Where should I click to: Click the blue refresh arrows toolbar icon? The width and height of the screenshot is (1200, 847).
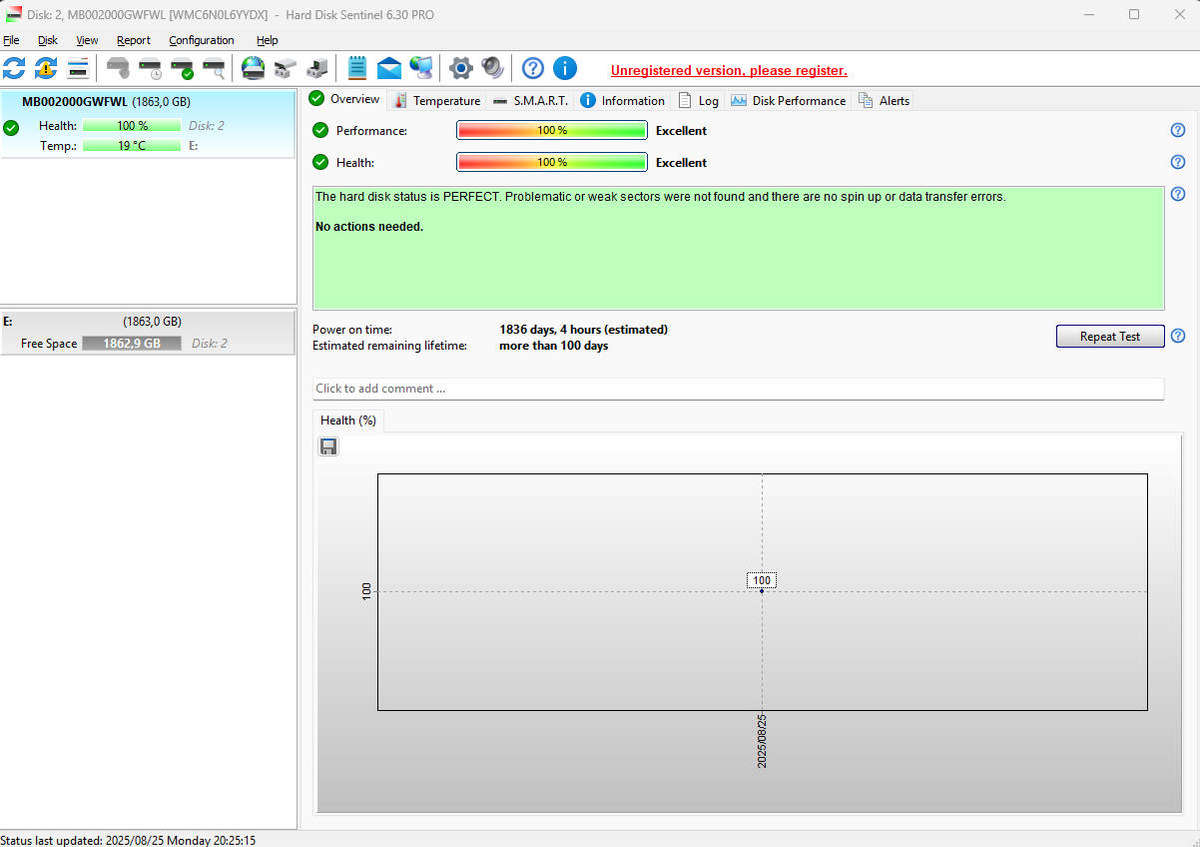tap(15, 68)
